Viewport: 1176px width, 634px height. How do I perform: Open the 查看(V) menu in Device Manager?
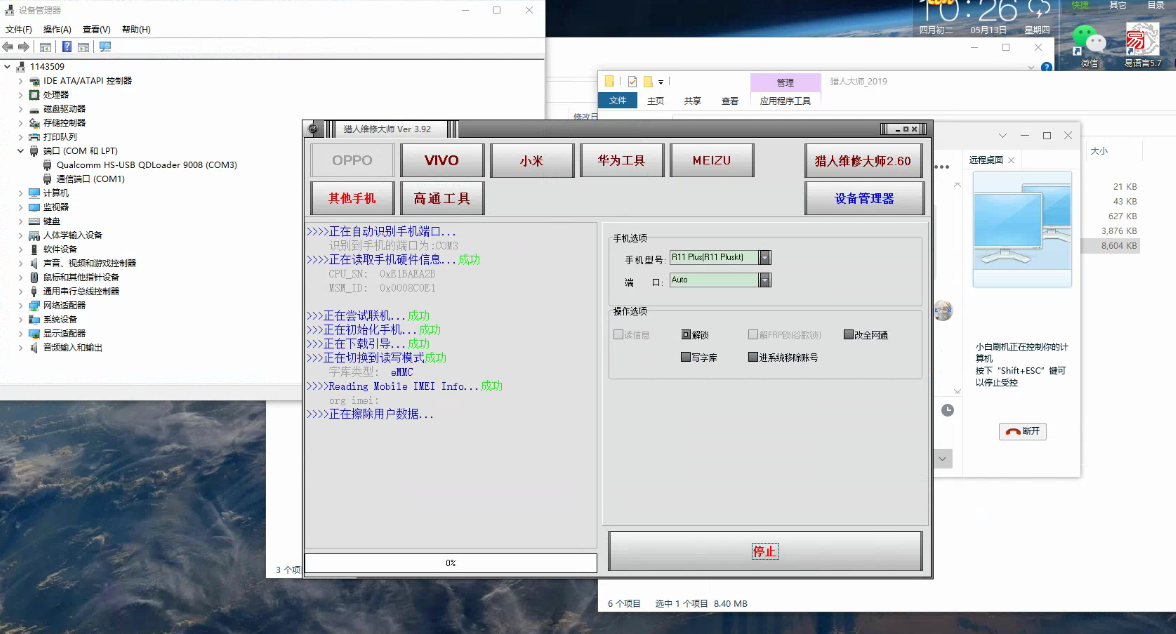(x=97, y=29)
